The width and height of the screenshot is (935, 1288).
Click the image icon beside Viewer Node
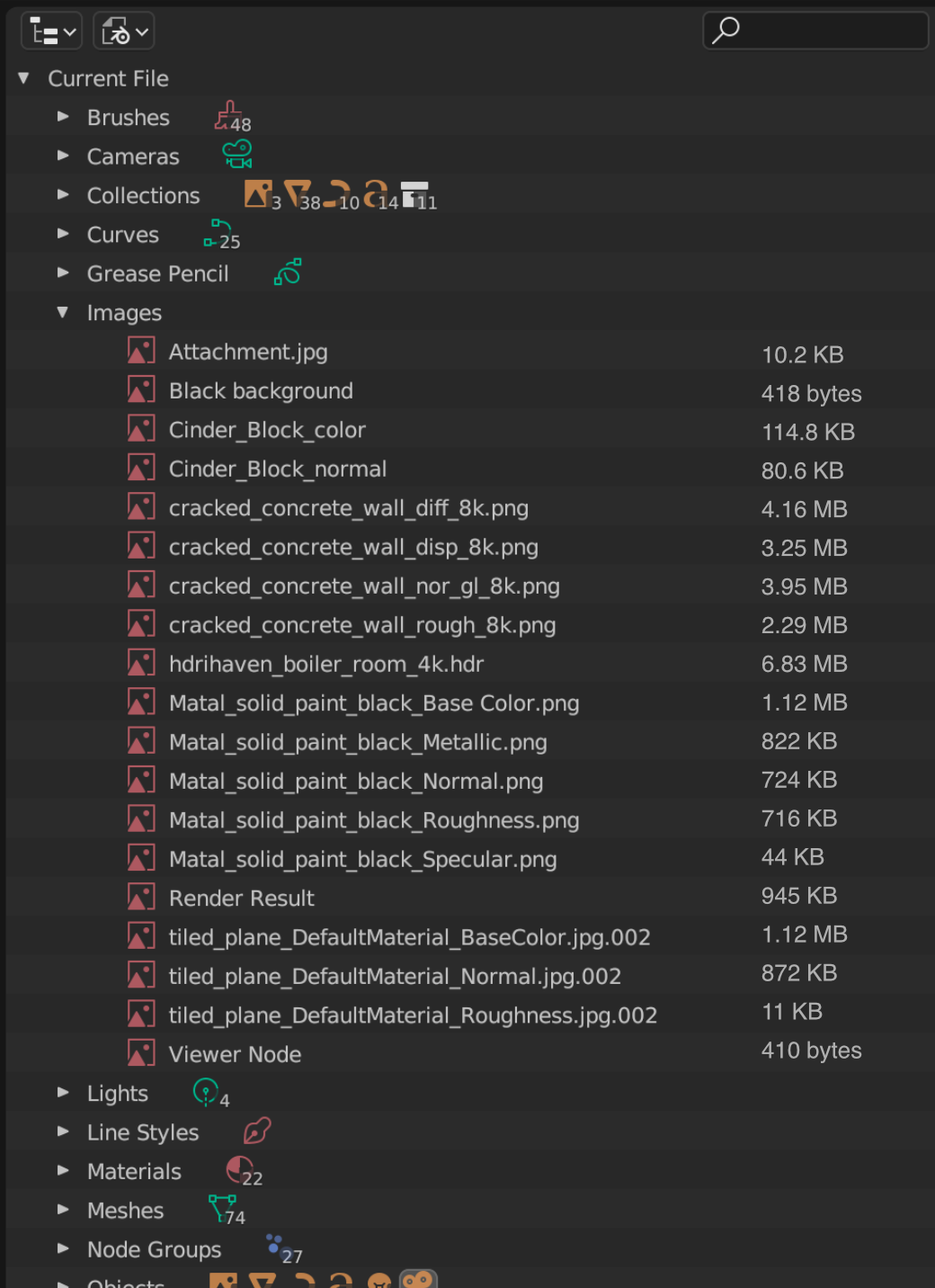click(x=141, y=1053)
